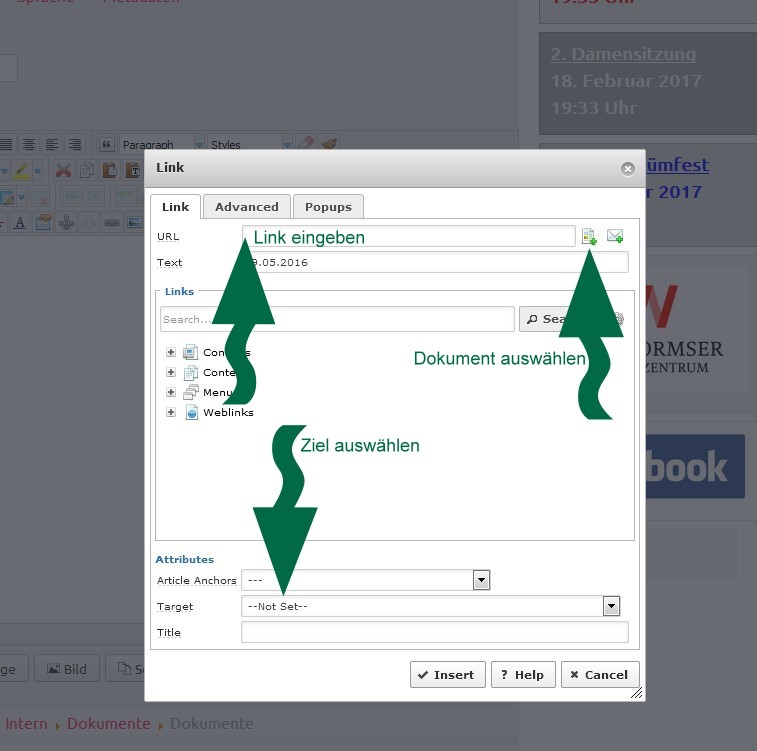The width and height of the screenshot is (757, 751).
Task: Open the Target dropdown list
Action: (x=611, y=606)
